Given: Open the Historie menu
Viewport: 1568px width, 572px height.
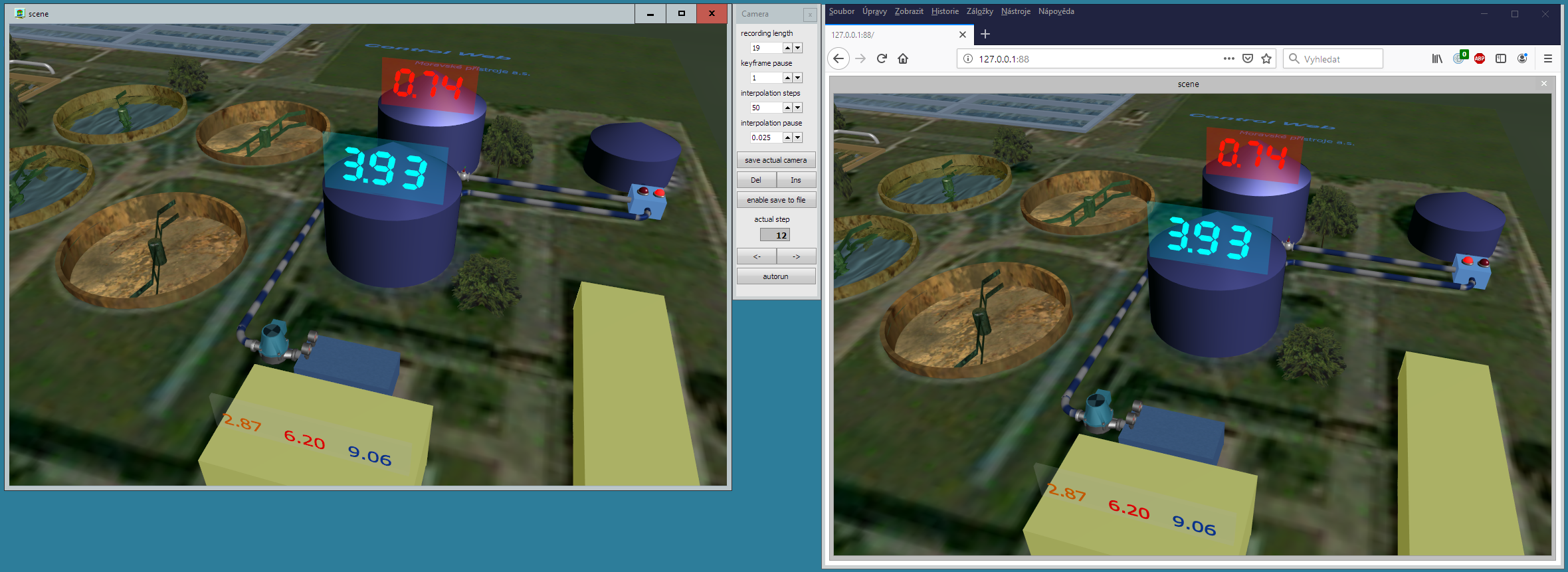Looking at the screenshot, I should (x=945, y=11).
